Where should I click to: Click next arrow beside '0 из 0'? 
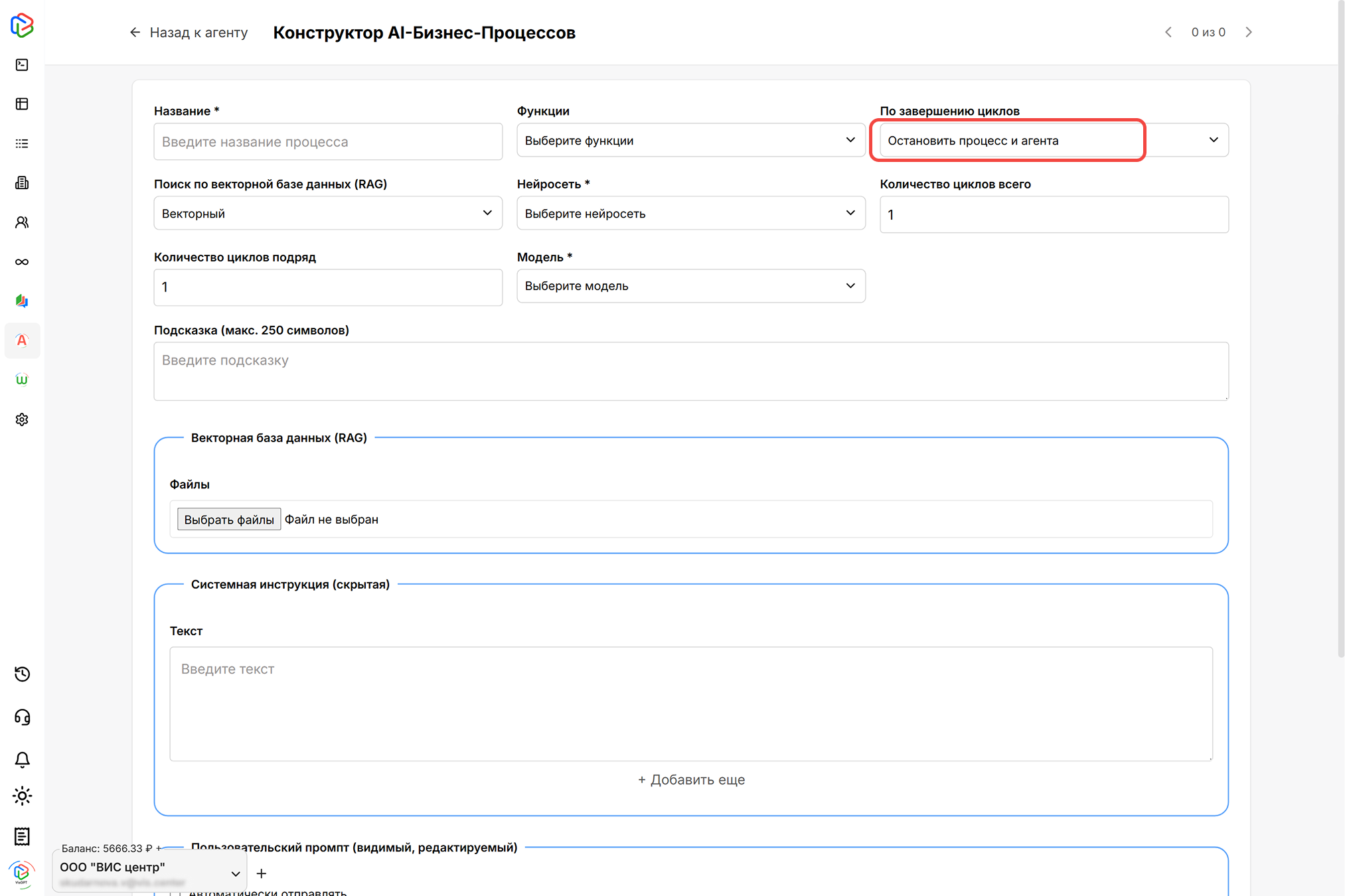point(1249,32)
